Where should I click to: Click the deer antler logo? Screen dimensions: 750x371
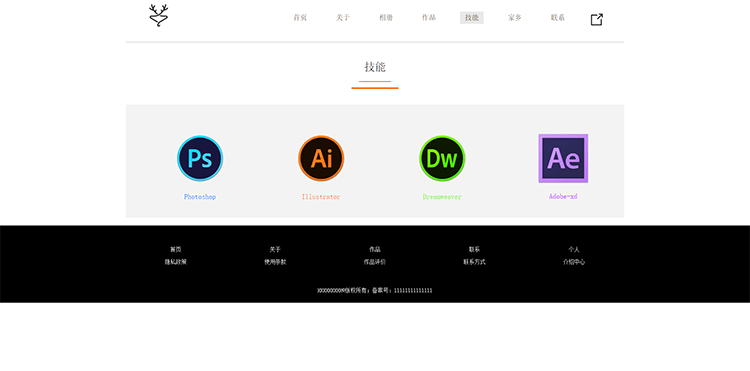[x=159, y=15]
